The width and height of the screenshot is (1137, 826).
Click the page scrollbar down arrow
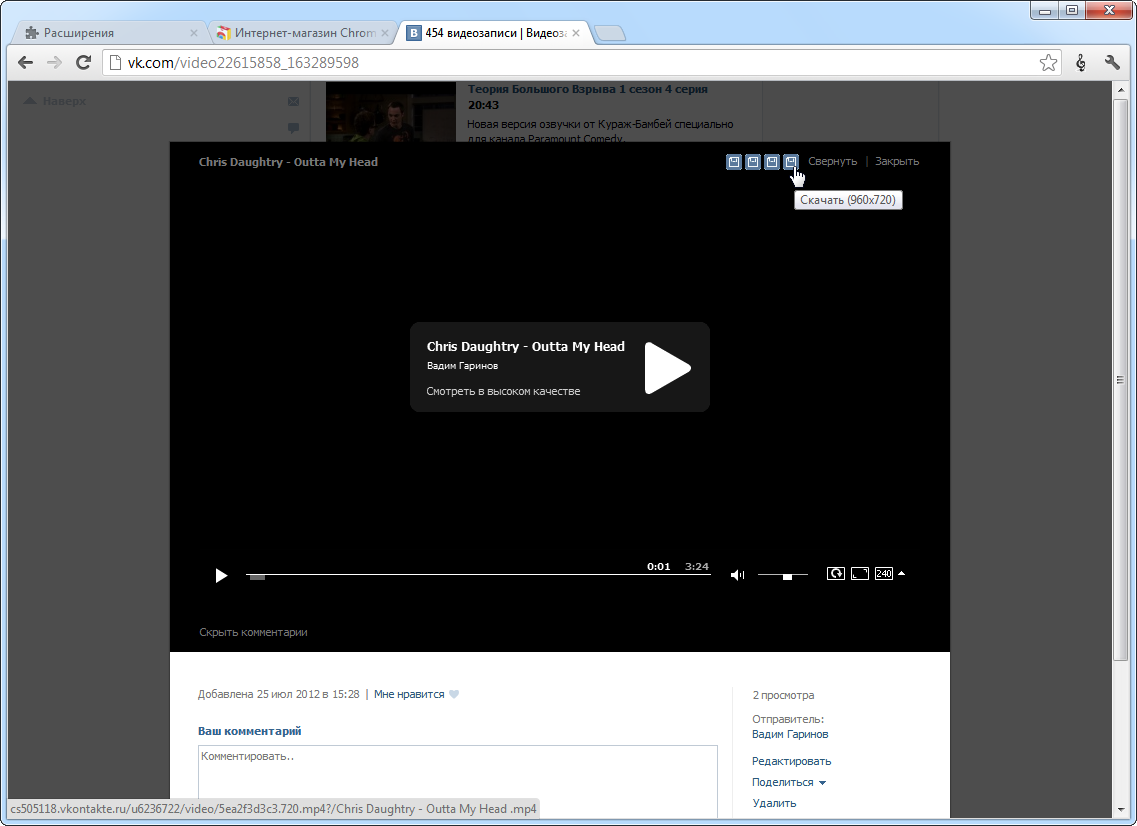1121,809
